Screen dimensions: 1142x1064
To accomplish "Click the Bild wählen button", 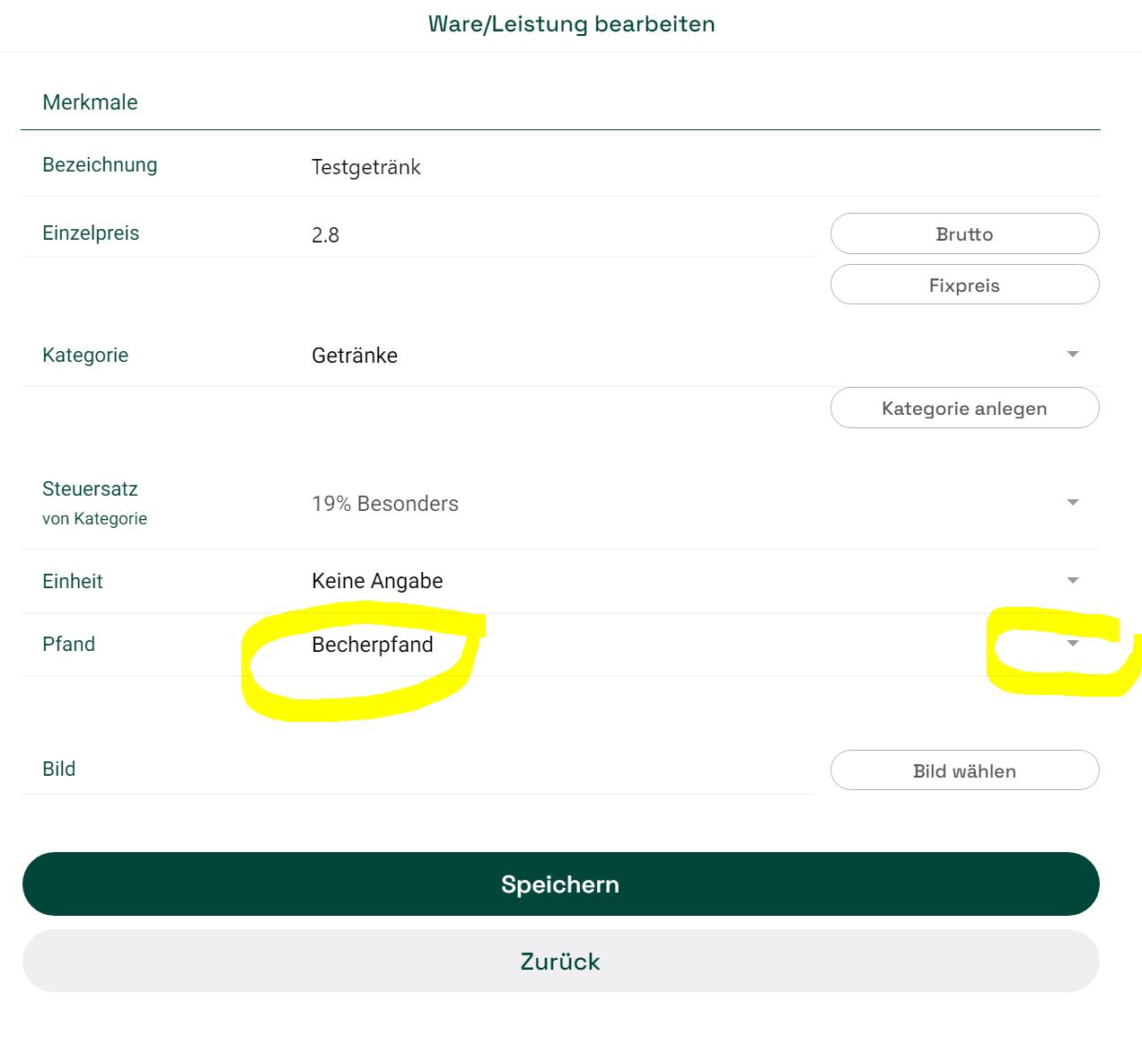I will [x=964, y=770].
